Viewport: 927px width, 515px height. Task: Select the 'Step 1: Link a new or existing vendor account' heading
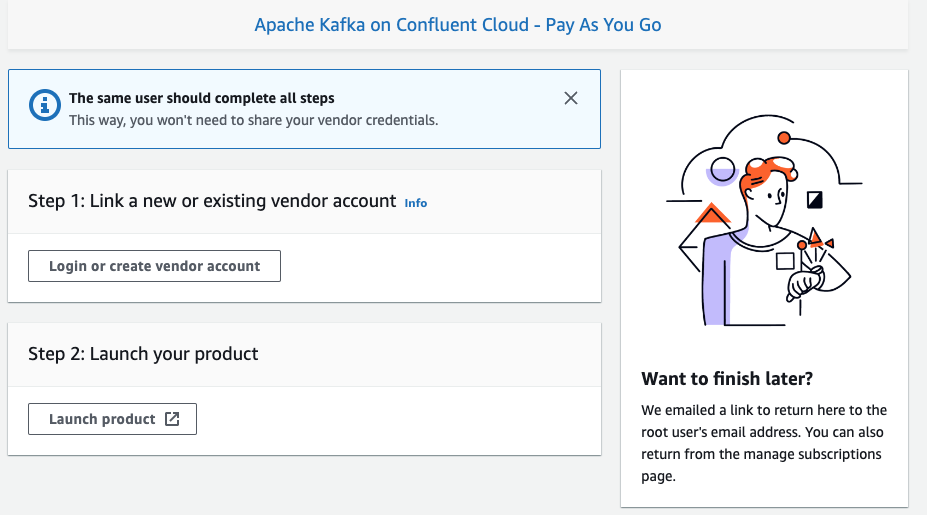coord(212,201)
